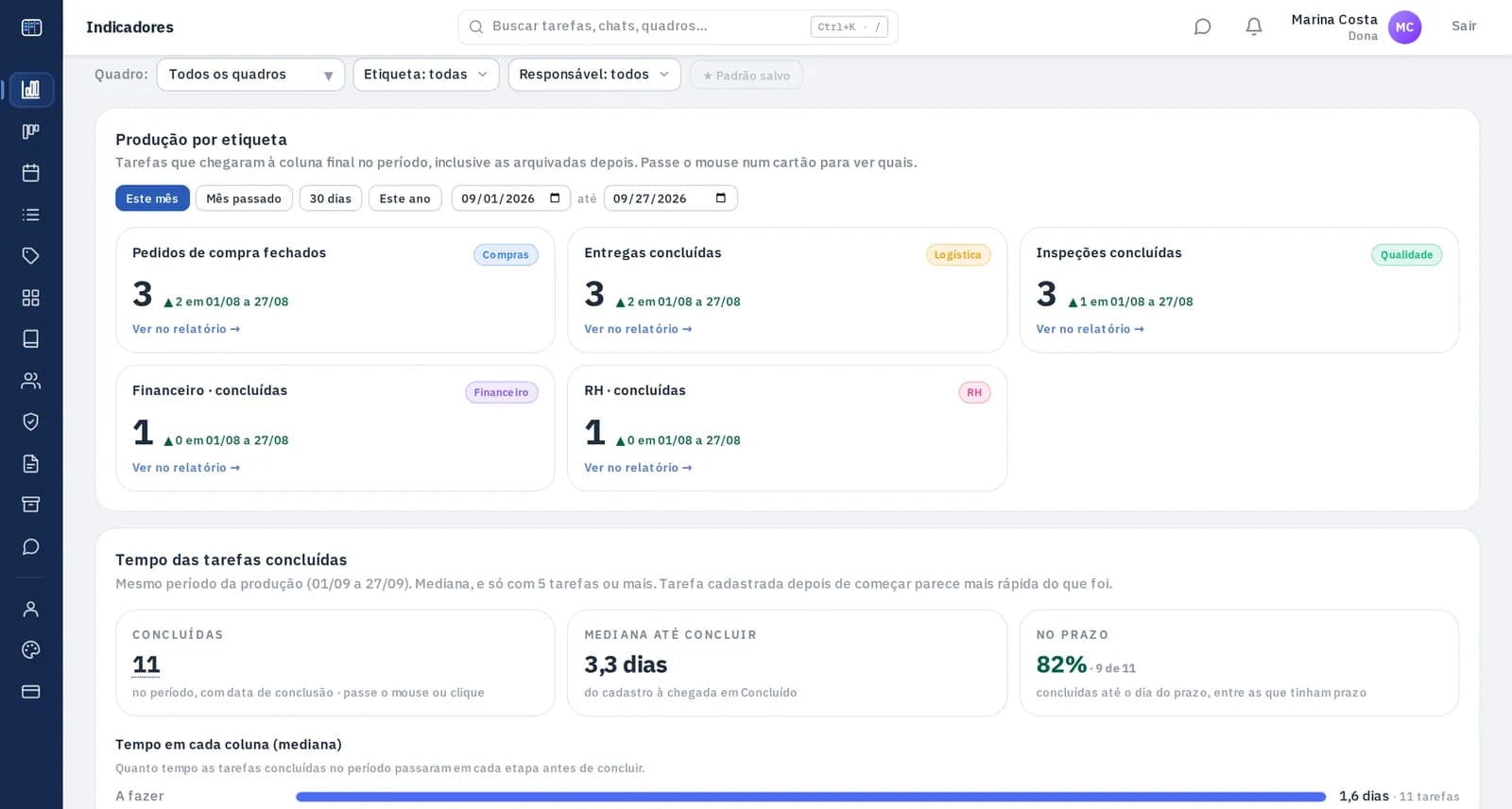Screen dimensions: 1512x809
Task: Click the 11 concluídas count
Action: [x=146, y=664]
